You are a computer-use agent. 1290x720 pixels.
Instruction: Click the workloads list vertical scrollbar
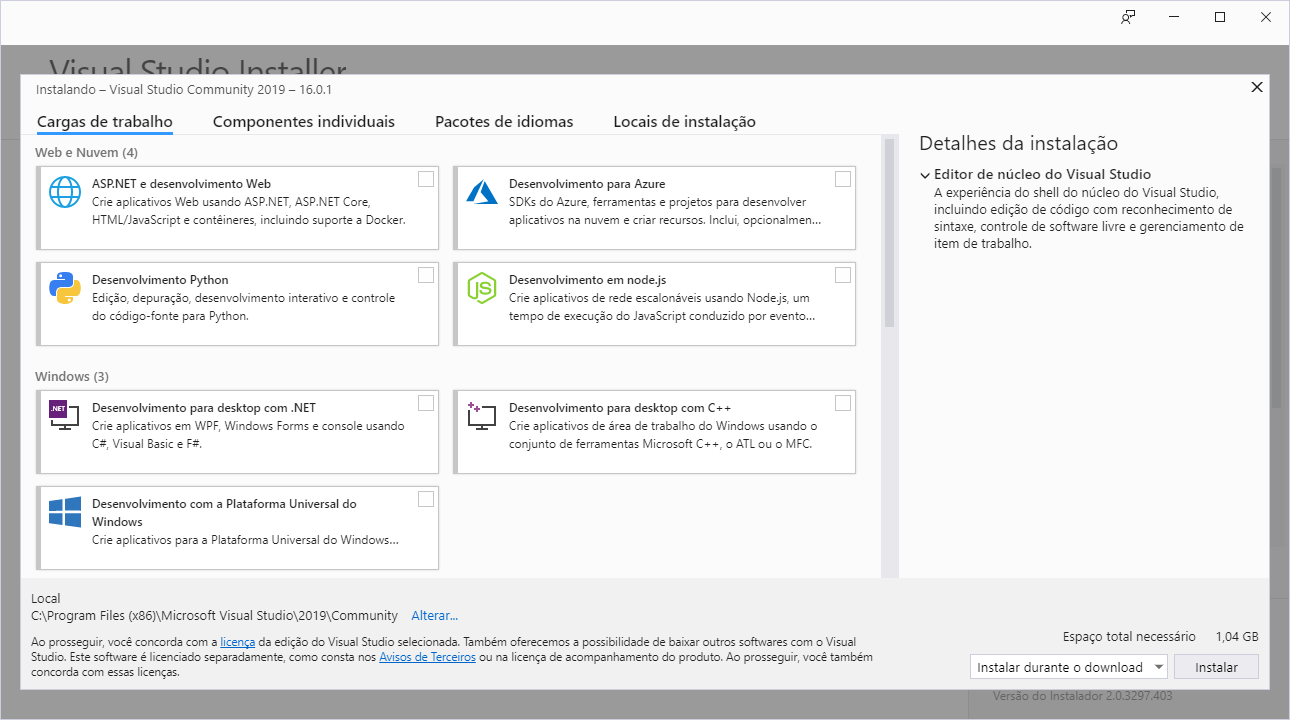(x=889, y=233)
